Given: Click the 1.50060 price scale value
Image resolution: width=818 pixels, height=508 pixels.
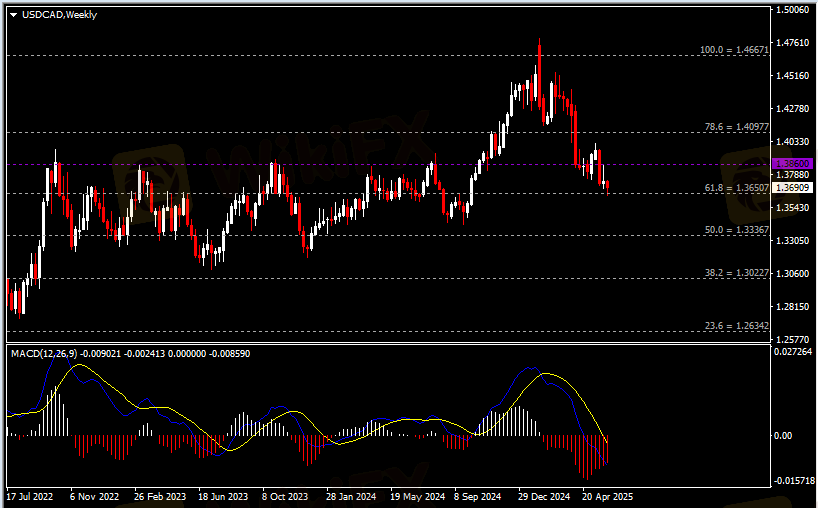Looking at the screenshot, I should (x=792, y=9).
